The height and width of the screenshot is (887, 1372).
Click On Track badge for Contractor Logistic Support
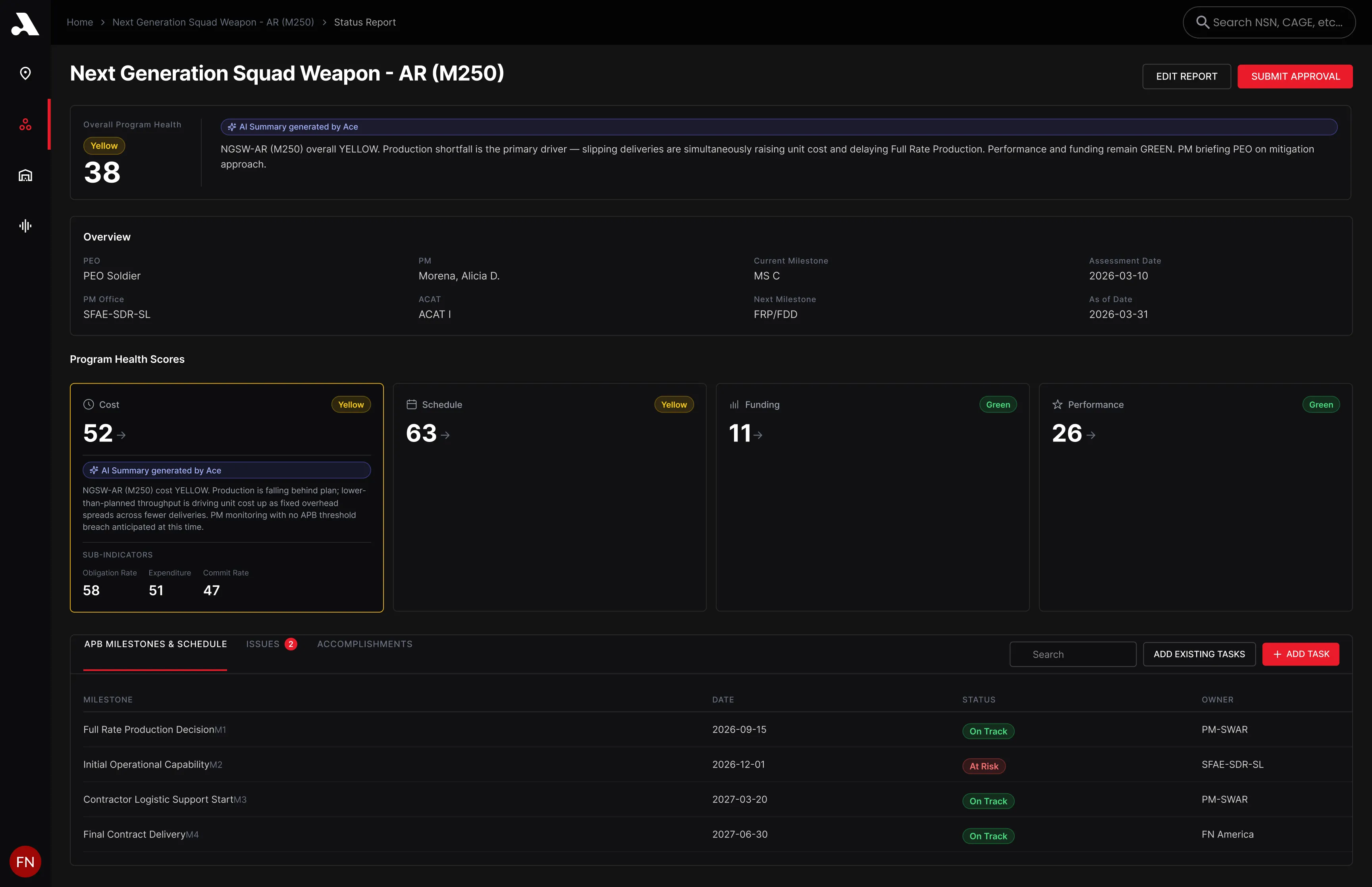point(988,801)
